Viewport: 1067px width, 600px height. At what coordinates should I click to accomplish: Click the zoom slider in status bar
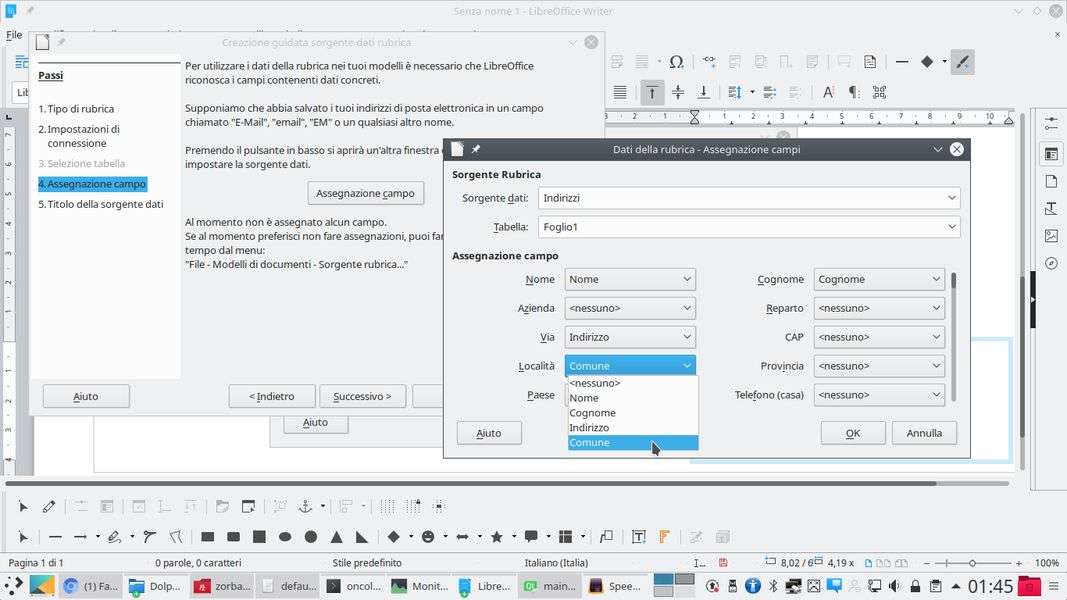coord(971,563)
